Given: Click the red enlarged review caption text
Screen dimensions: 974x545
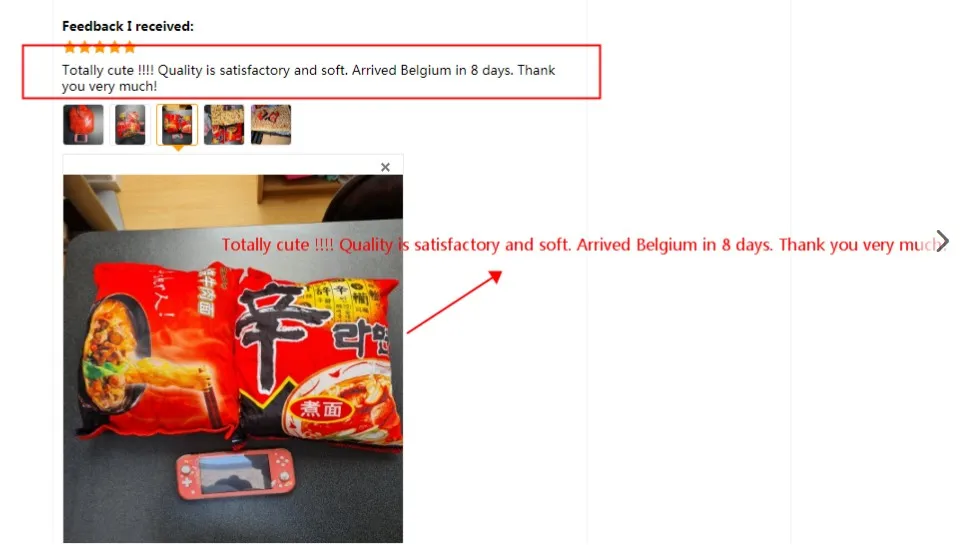Looking at the screenshot, I should coord(583,245).
